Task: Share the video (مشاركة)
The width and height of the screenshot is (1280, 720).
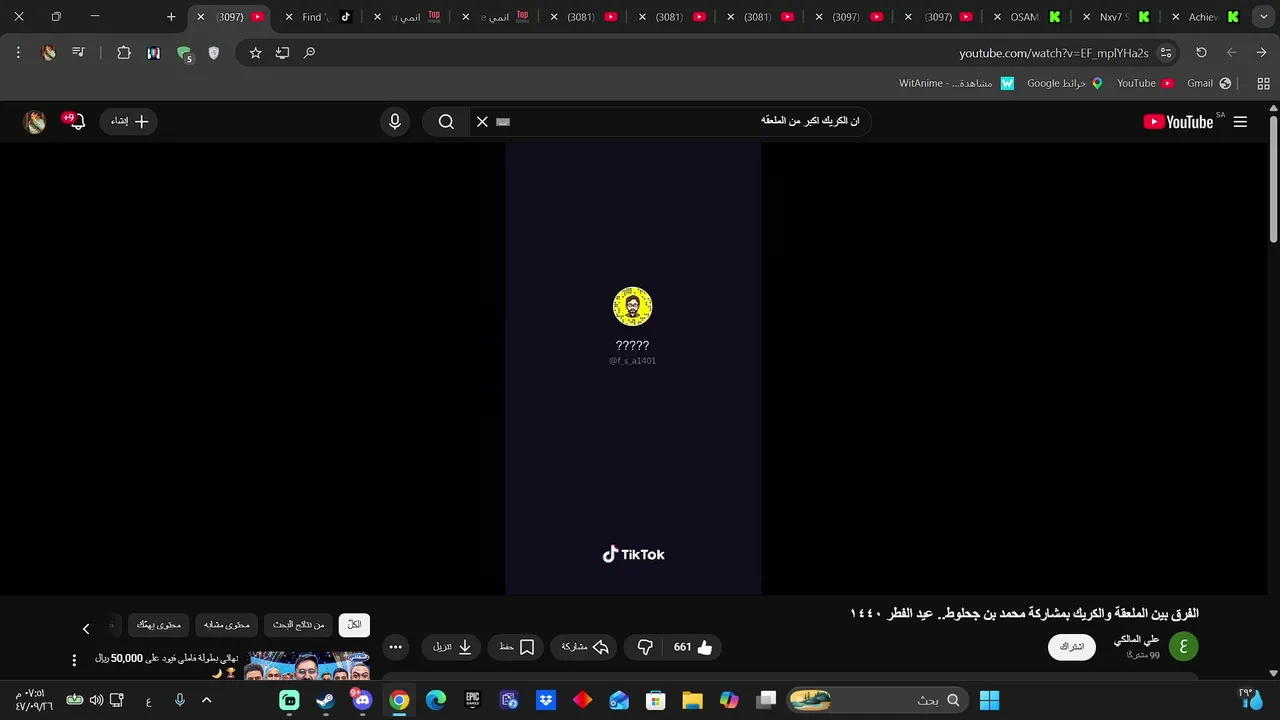Action: tap(584, 647)
